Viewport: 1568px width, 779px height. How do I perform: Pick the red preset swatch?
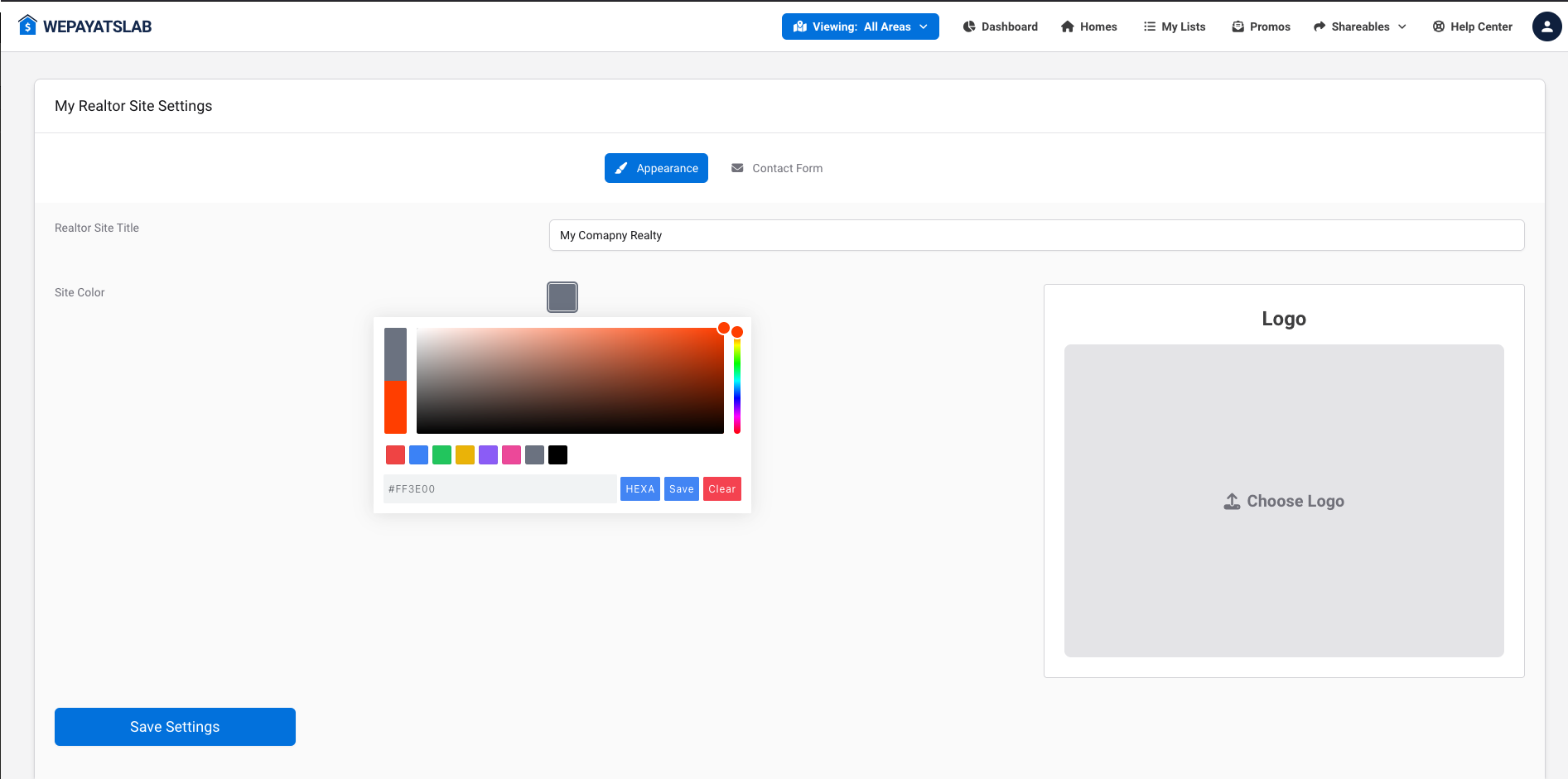396,454
